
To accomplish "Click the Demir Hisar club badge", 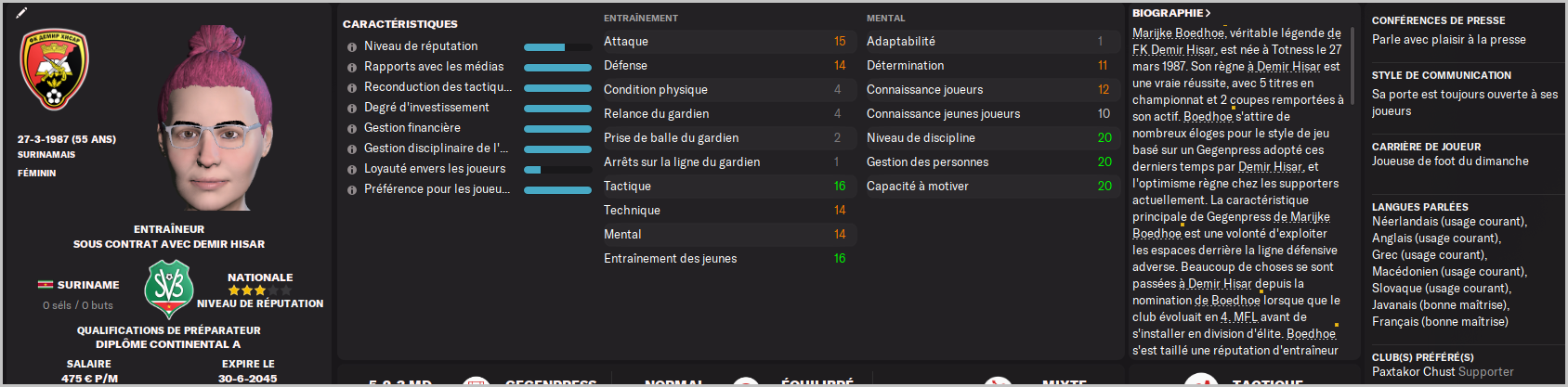I will click(x=54, y=70).
